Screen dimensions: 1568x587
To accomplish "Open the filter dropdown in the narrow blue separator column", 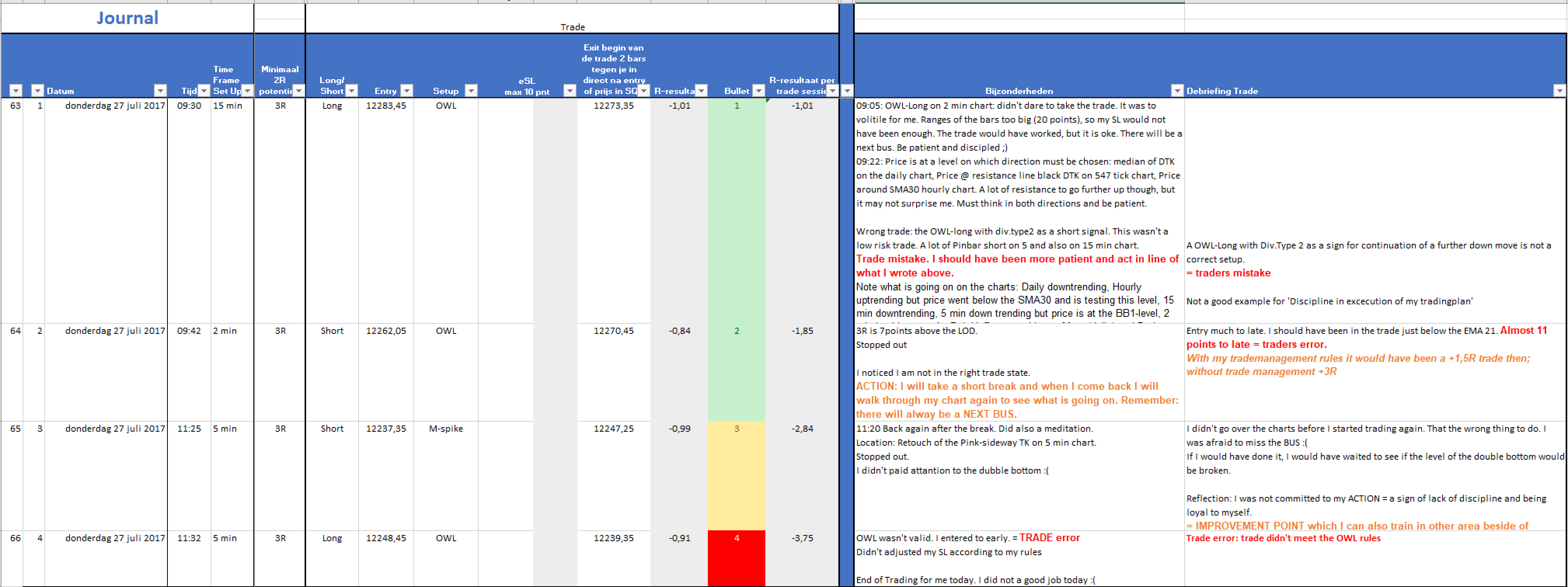I will coord(847,90).
